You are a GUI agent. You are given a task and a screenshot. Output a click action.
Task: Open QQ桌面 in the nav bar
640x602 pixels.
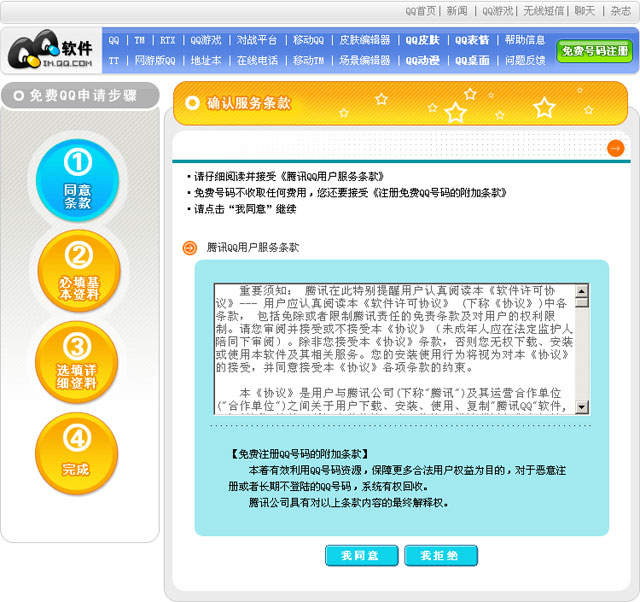coord(472,60)
